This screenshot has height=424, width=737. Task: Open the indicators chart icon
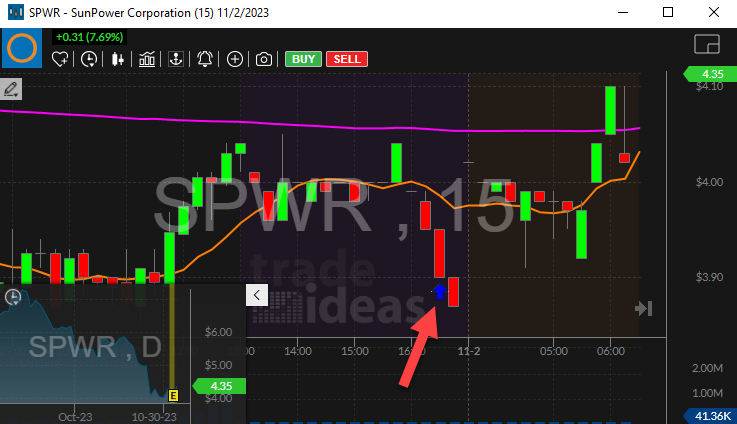pos(147,59)
